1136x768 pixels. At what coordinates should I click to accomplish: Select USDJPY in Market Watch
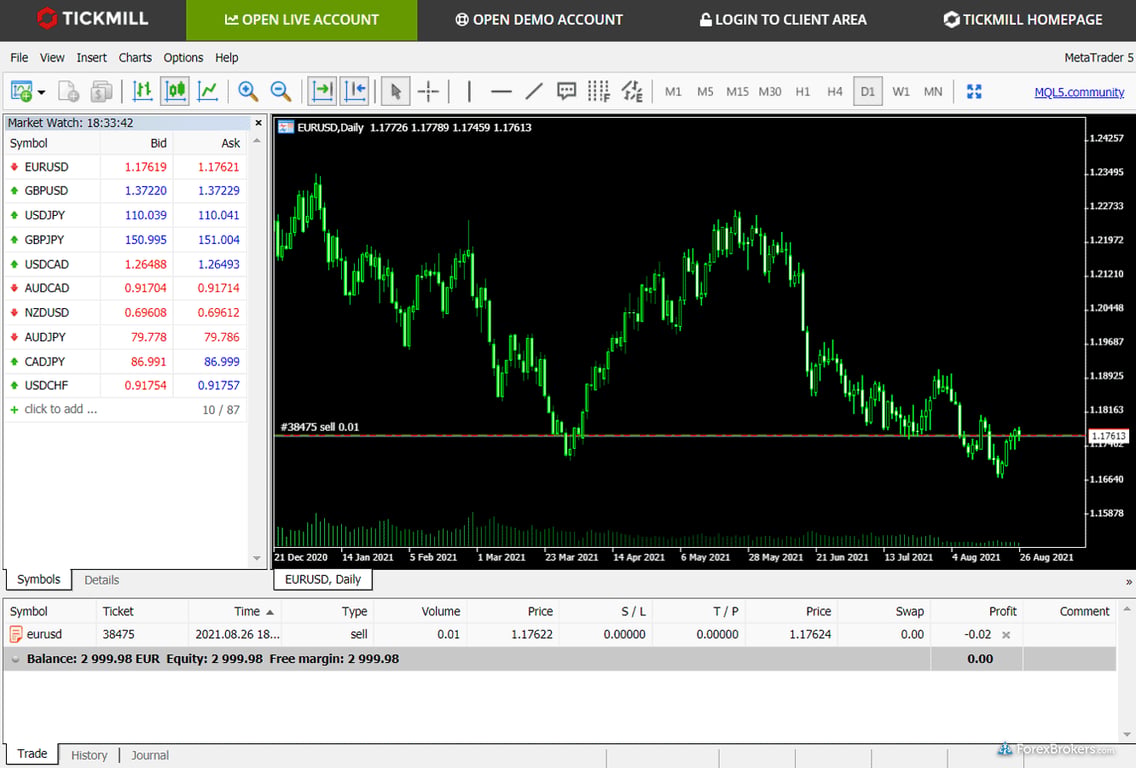click(125, 215)
